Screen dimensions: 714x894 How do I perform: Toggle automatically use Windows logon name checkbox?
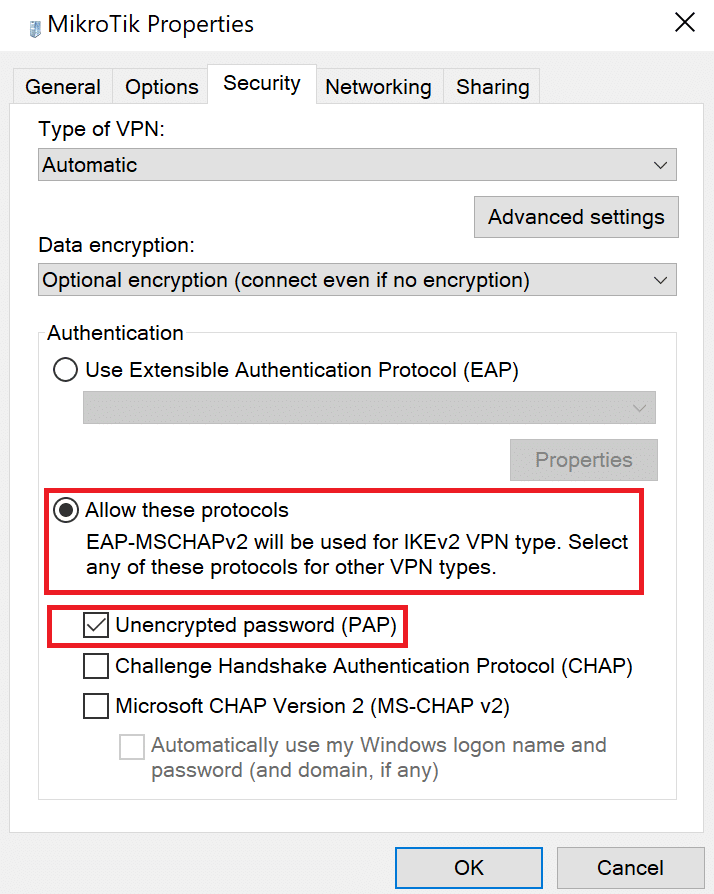pyautogui.click(x=132, y=746)
